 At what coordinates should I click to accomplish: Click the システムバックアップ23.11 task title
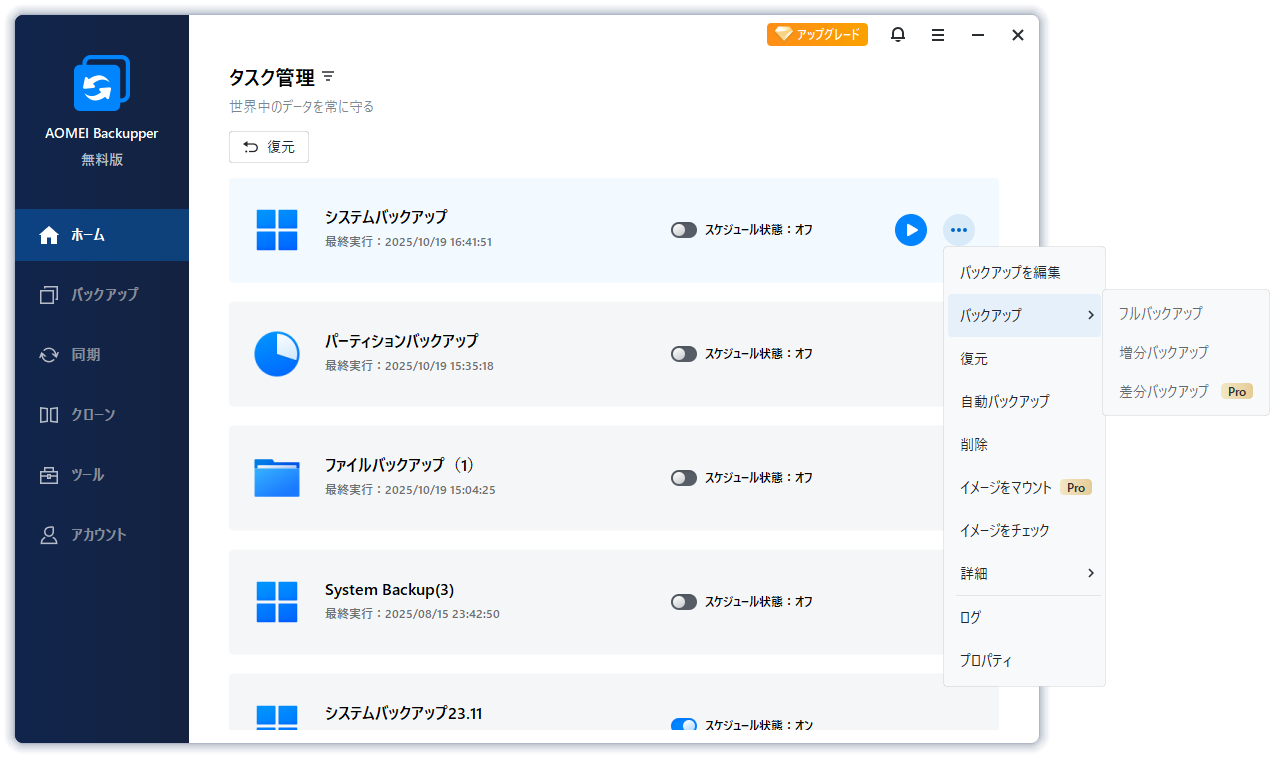403,713
